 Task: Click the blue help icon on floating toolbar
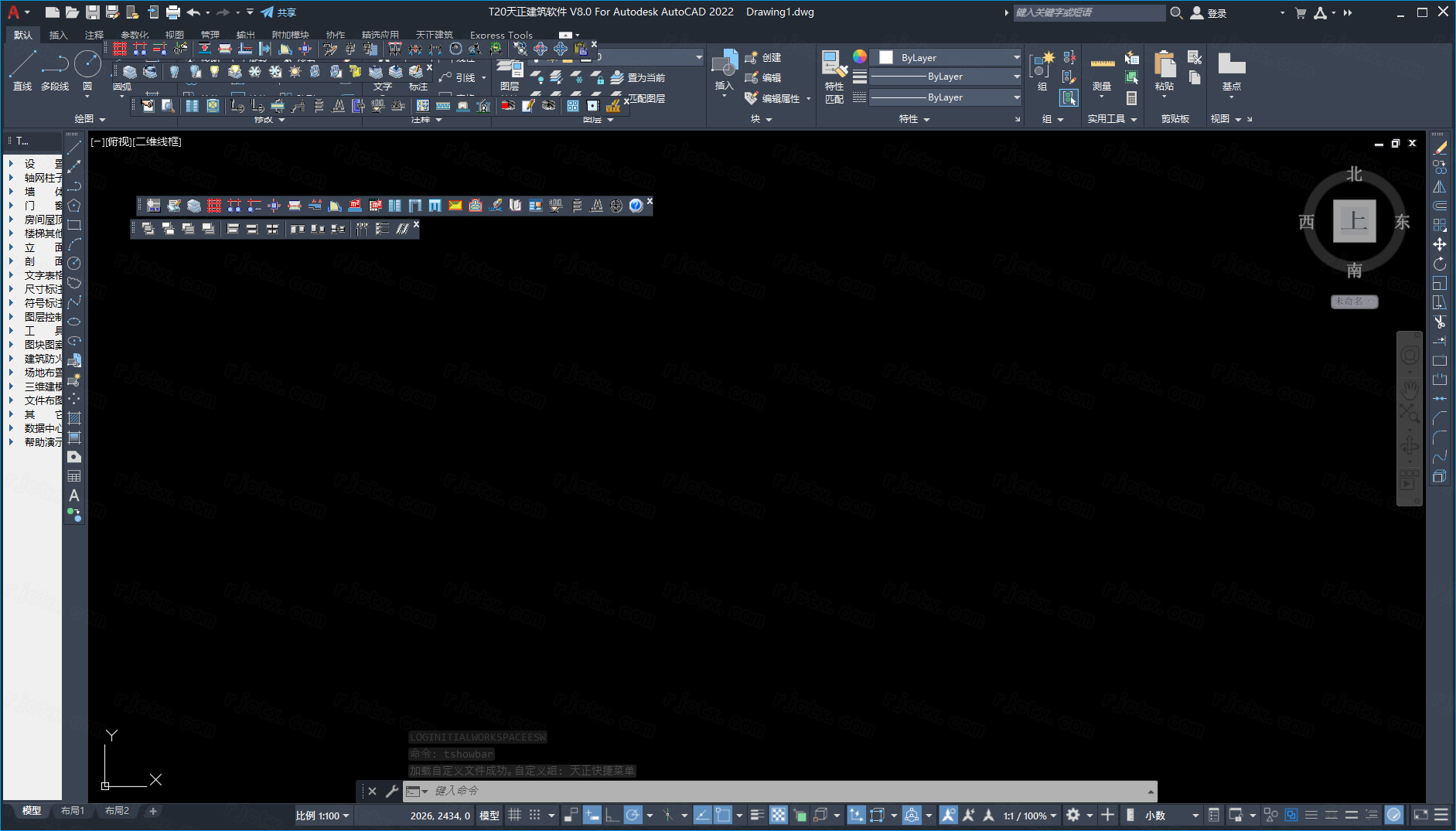[636, 206]
